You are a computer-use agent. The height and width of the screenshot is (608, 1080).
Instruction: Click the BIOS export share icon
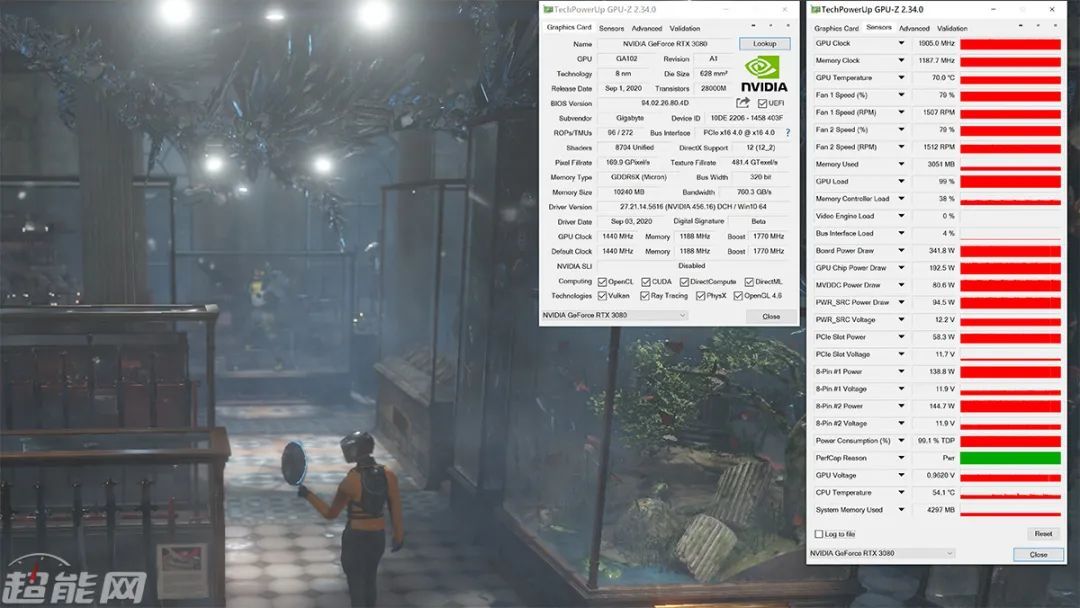tap(742, 103)
